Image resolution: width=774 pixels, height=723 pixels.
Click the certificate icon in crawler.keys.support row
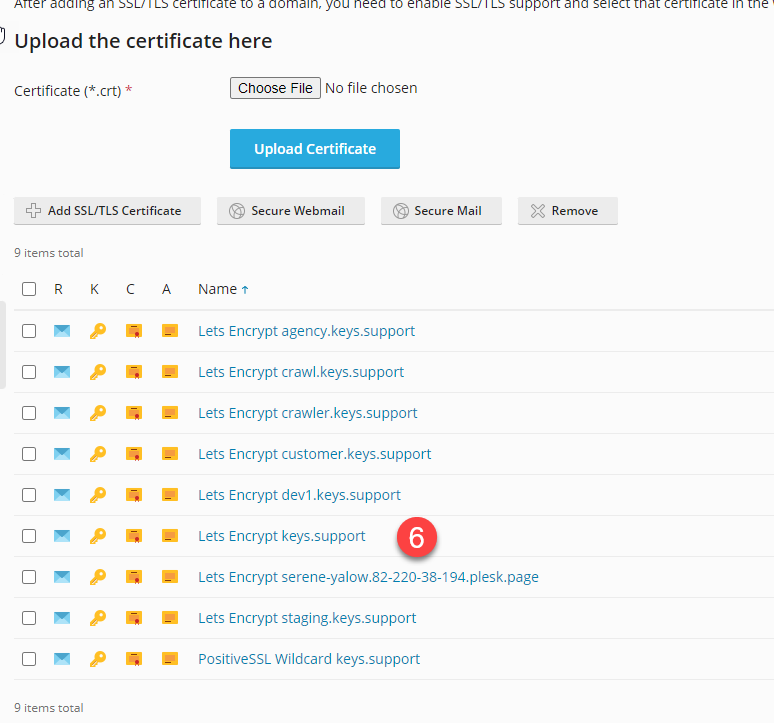pyautogui.click(x=133, y=413)
